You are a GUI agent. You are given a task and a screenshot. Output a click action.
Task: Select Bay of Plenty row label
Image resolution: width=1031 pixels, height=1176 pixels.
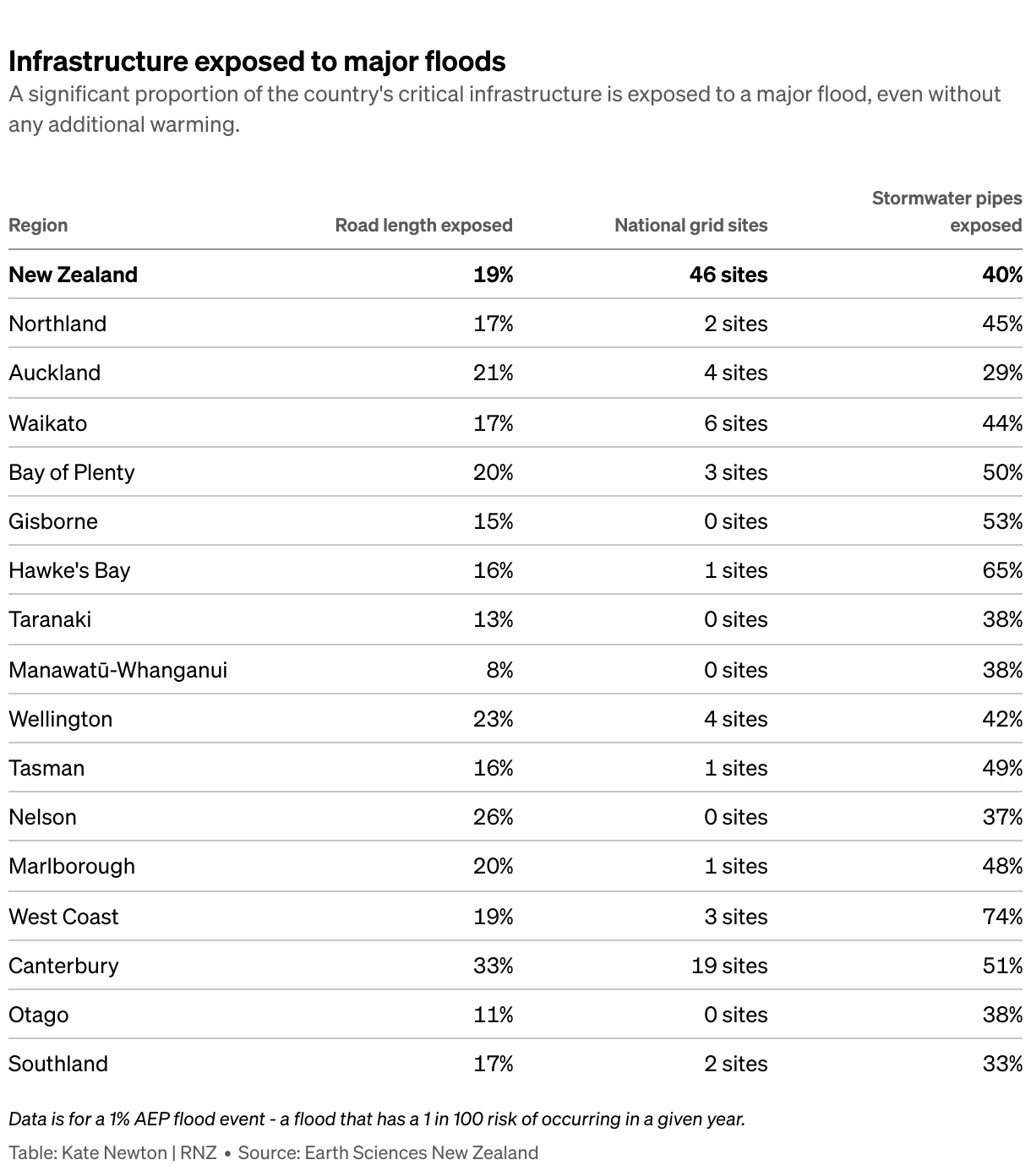coord(72,472)
